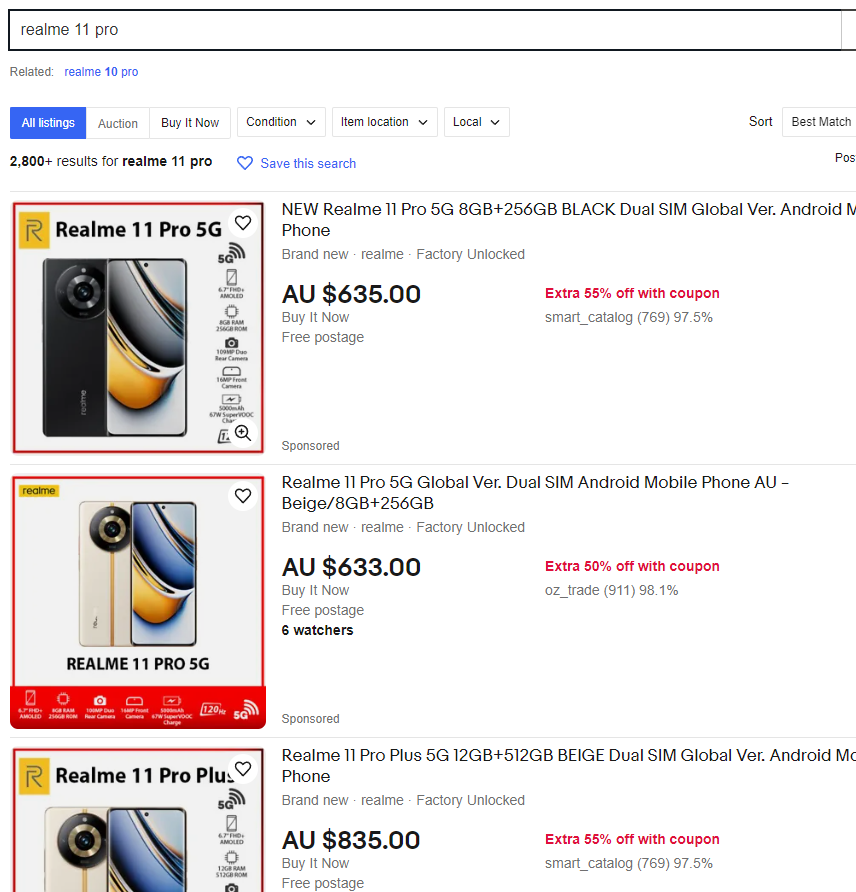856x892 pixels.
Task: Click the Save this search link
Action: pos(308,163)
